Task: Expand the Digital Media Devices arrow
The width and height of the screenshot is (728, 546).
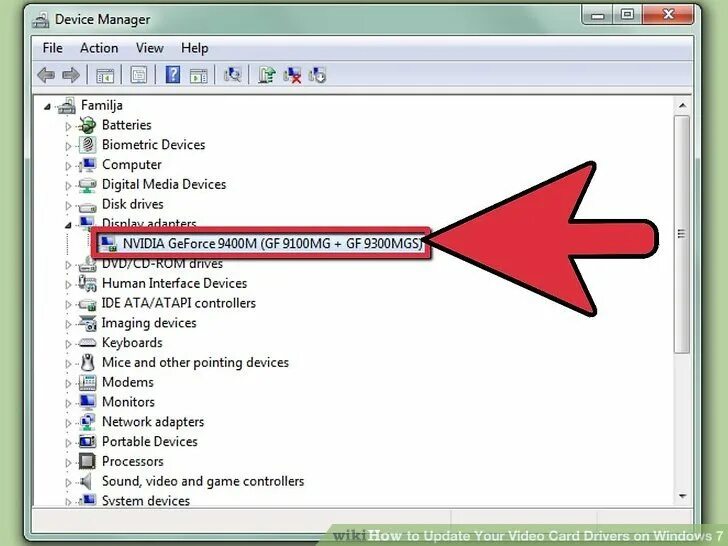Action: point(68,186)
